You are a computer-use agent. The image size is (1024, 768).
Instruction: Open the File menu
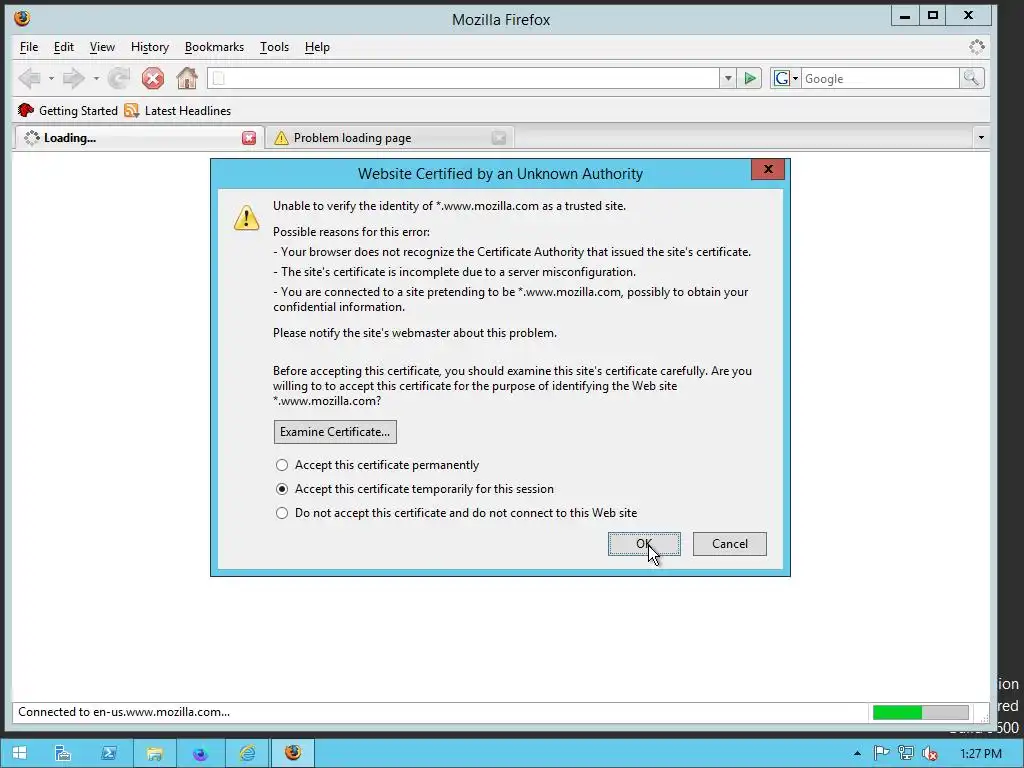29,47
